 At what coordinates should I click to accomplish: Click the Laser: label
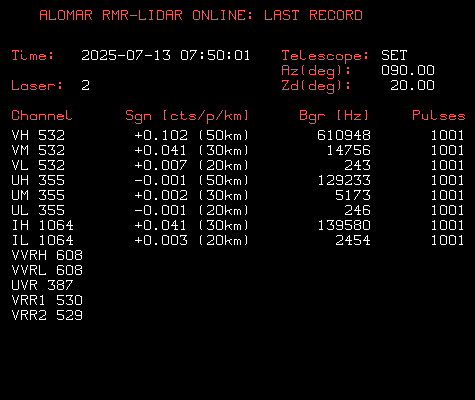(x=37, y=85)
